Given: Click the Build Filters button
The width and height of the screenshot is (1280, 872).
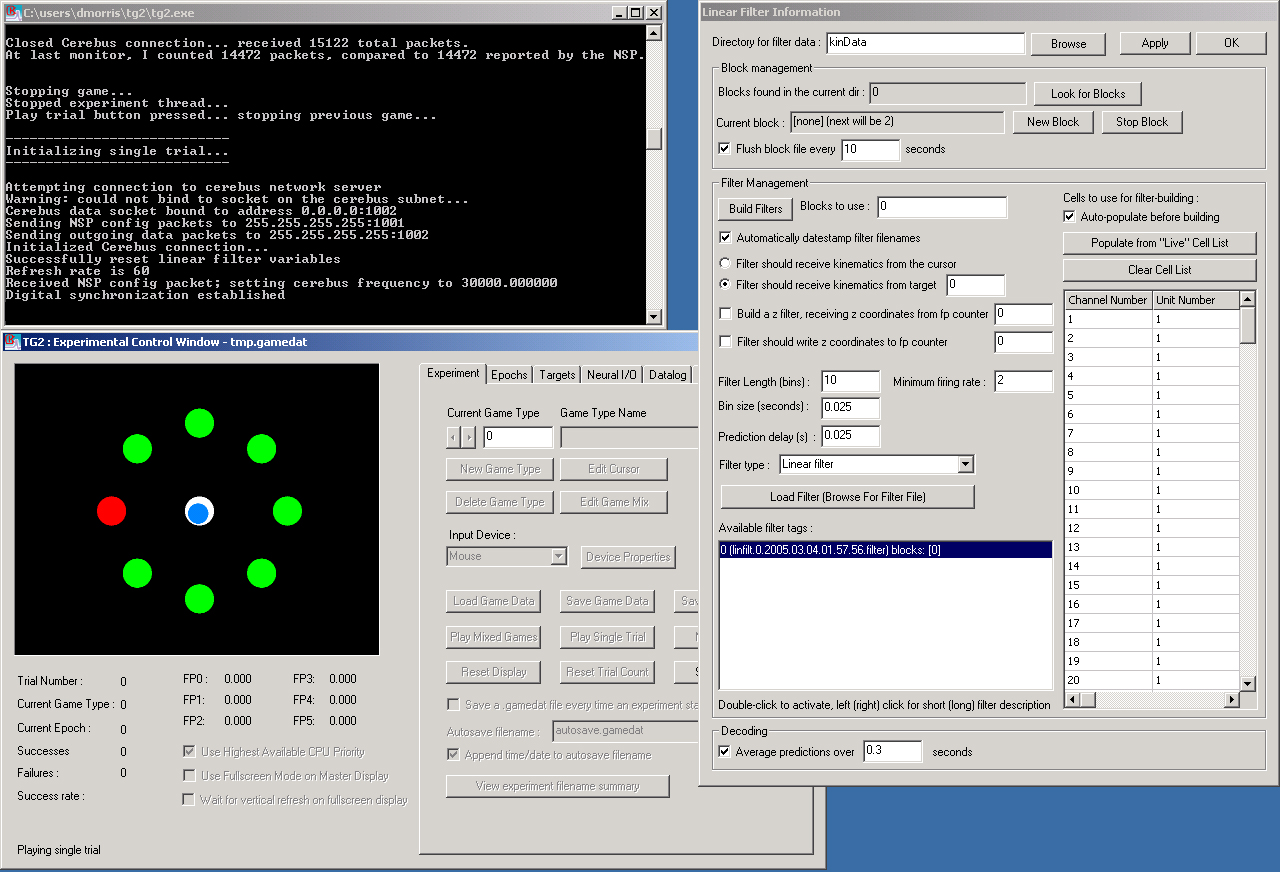Looking at the screenshot, I should click(x=755, y=209).
